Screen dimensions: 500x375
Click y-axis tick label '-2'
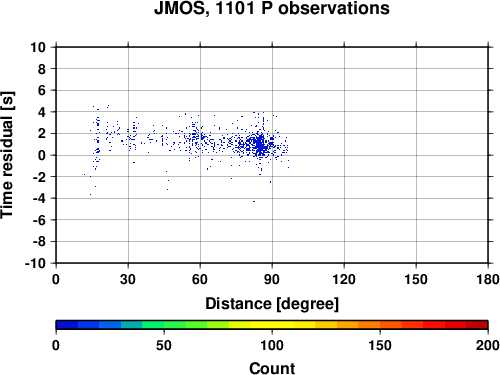(39, 177)
